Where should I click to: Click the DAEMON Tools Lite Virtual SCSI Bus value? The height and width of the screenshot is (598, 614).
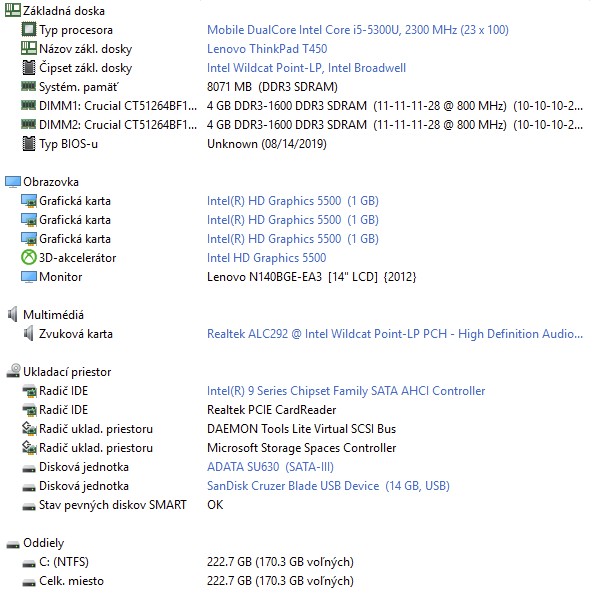(x=302, y=429)
